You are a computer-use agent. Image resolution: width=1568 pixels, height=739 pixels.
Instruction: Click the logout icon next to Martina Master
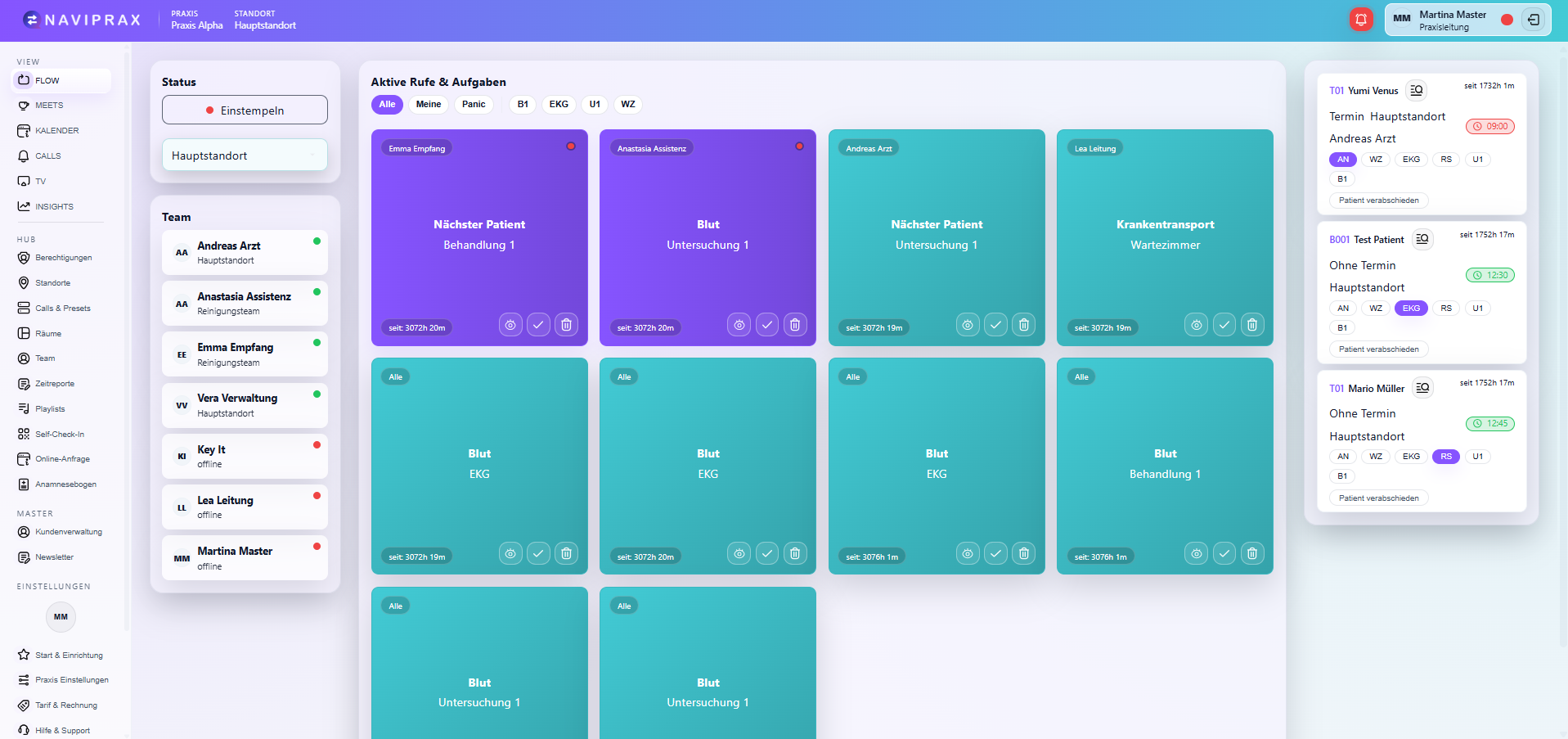[x=1534, y=20]
